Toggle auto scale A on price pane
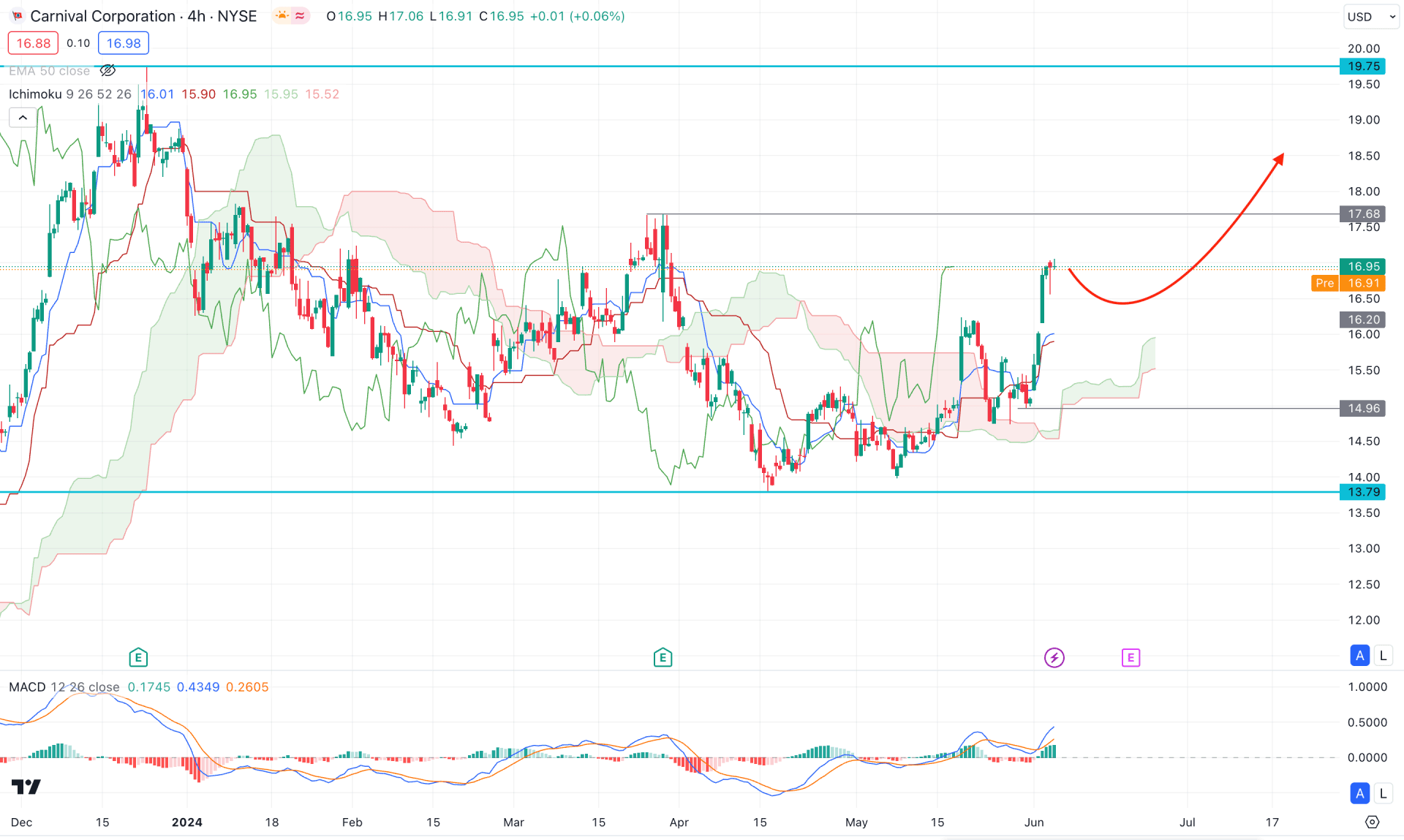The height and width of the screenshot is (840, 1404). (x=1359, y=656)
